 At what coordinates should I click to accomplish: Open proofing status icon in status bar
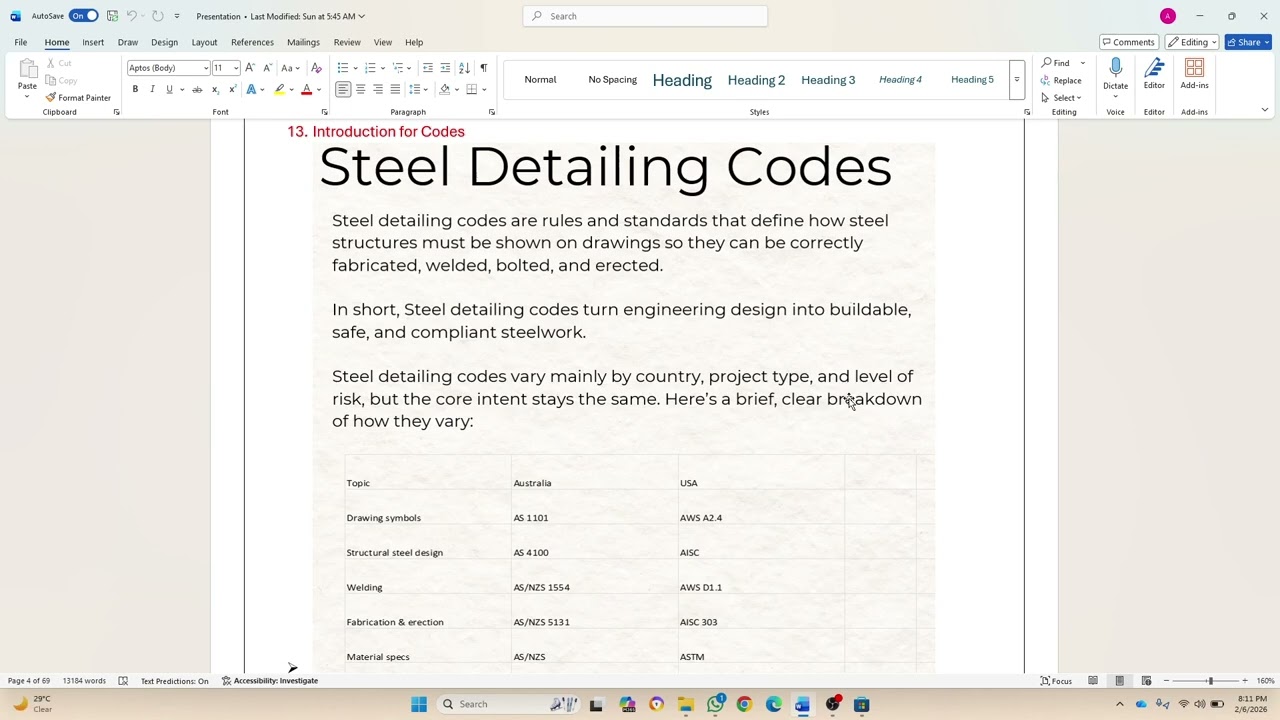(123, 681)
